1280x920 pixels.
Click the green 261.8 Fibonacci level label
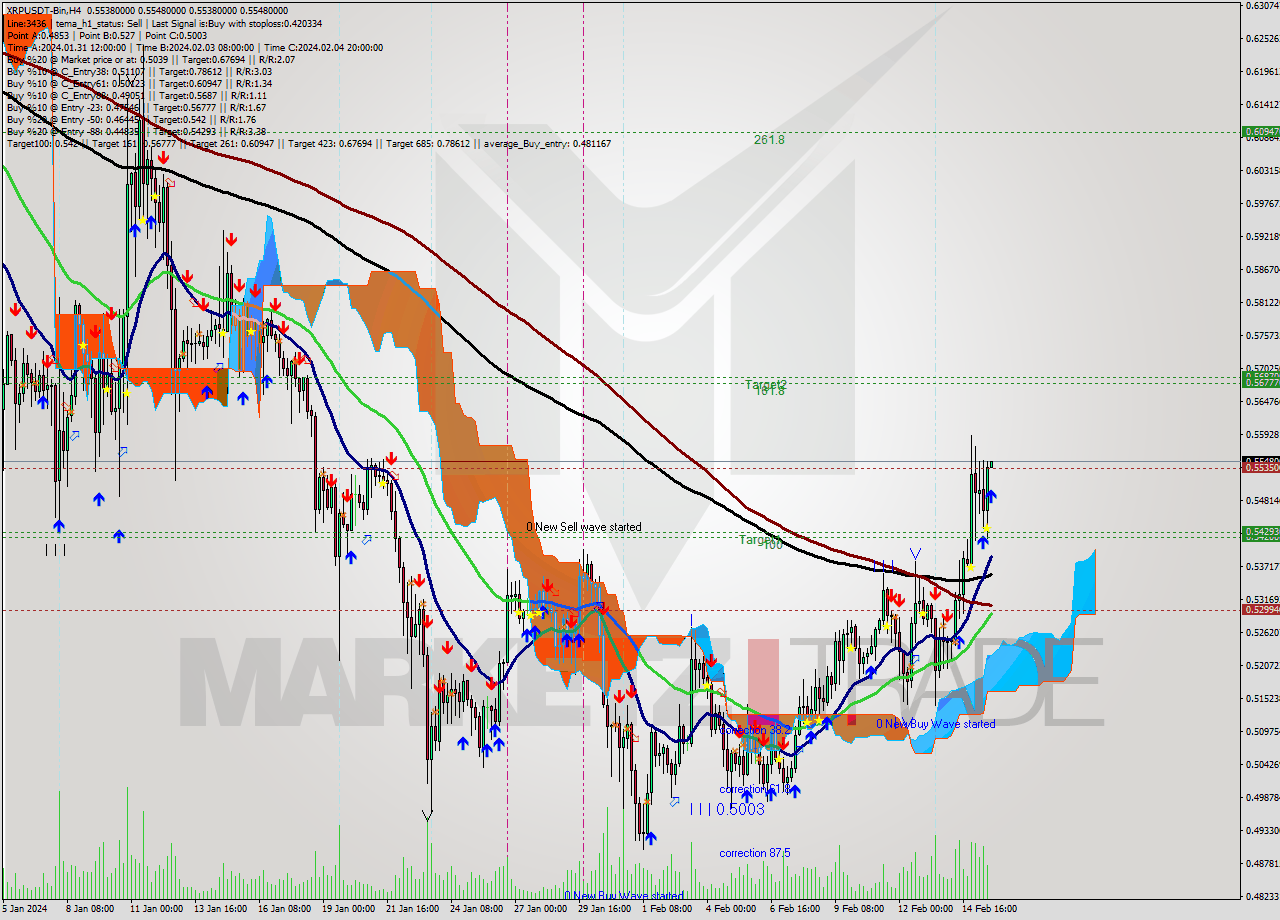(x=769, y=140)
